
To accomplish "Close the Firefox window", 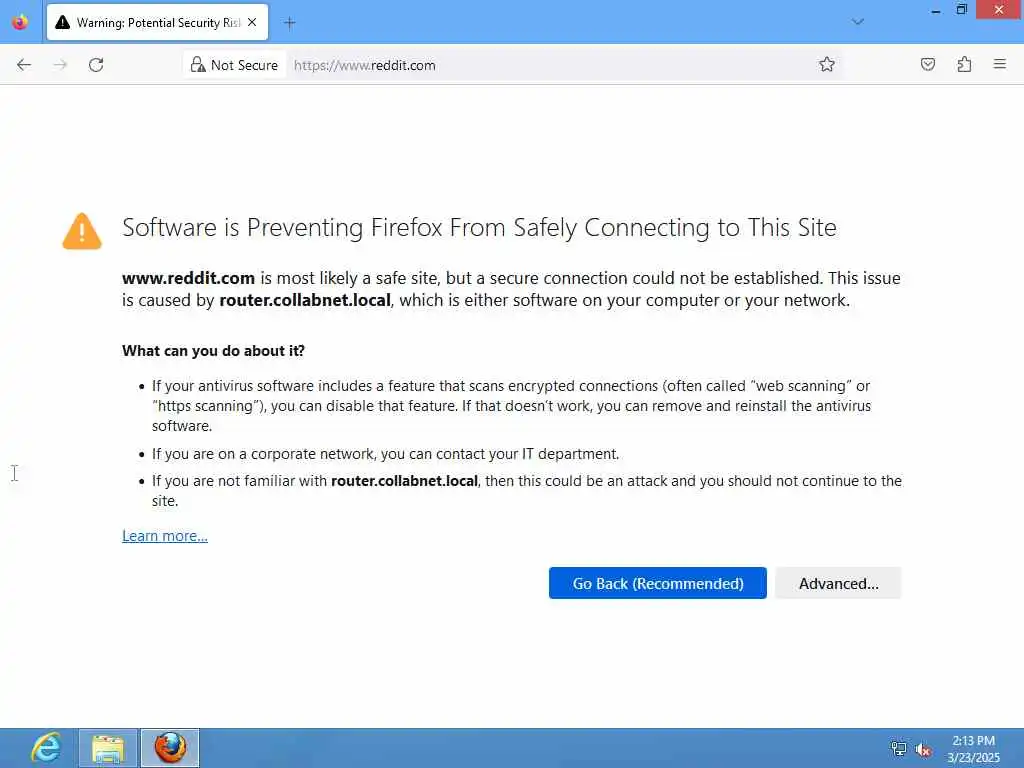I will tap(999, 10).
